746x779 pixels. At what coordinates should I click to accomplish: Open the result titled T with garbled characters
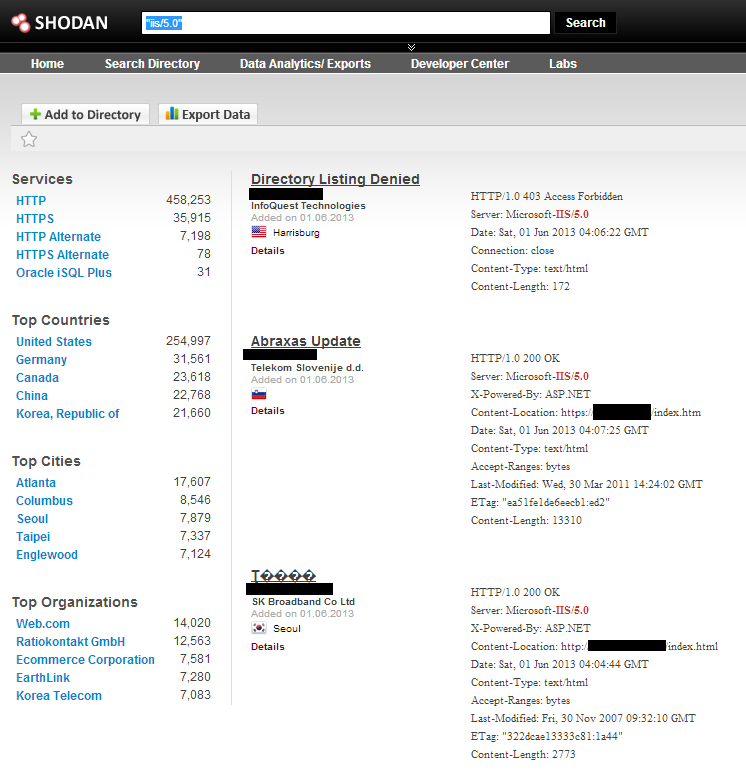[283, 575]
